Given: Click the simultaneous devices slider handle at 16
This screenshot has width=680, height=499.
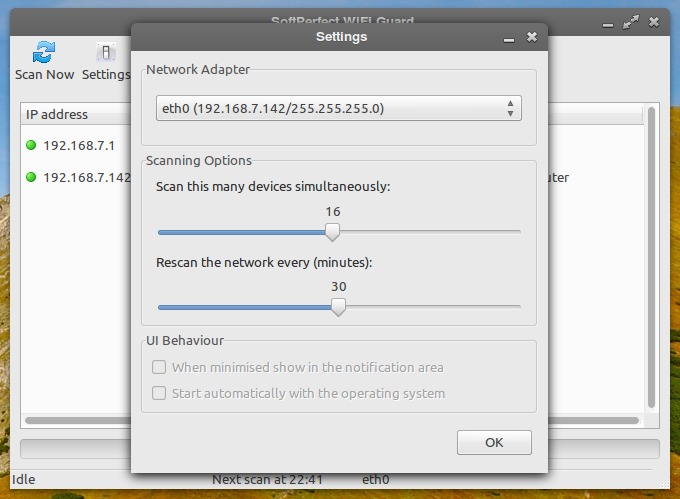Looking at the screenshot, I should tap(333, 232).
